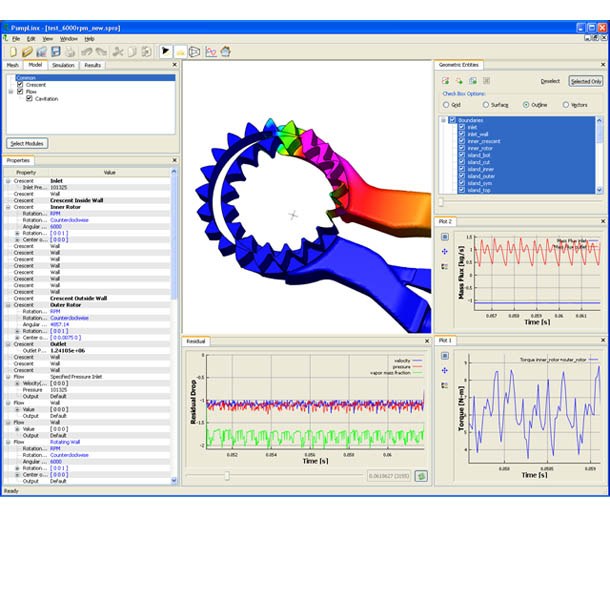Viewport: 610px width, 600px height.
Task: Click the top square icon in Plot 1
Action: pos(445,356)
